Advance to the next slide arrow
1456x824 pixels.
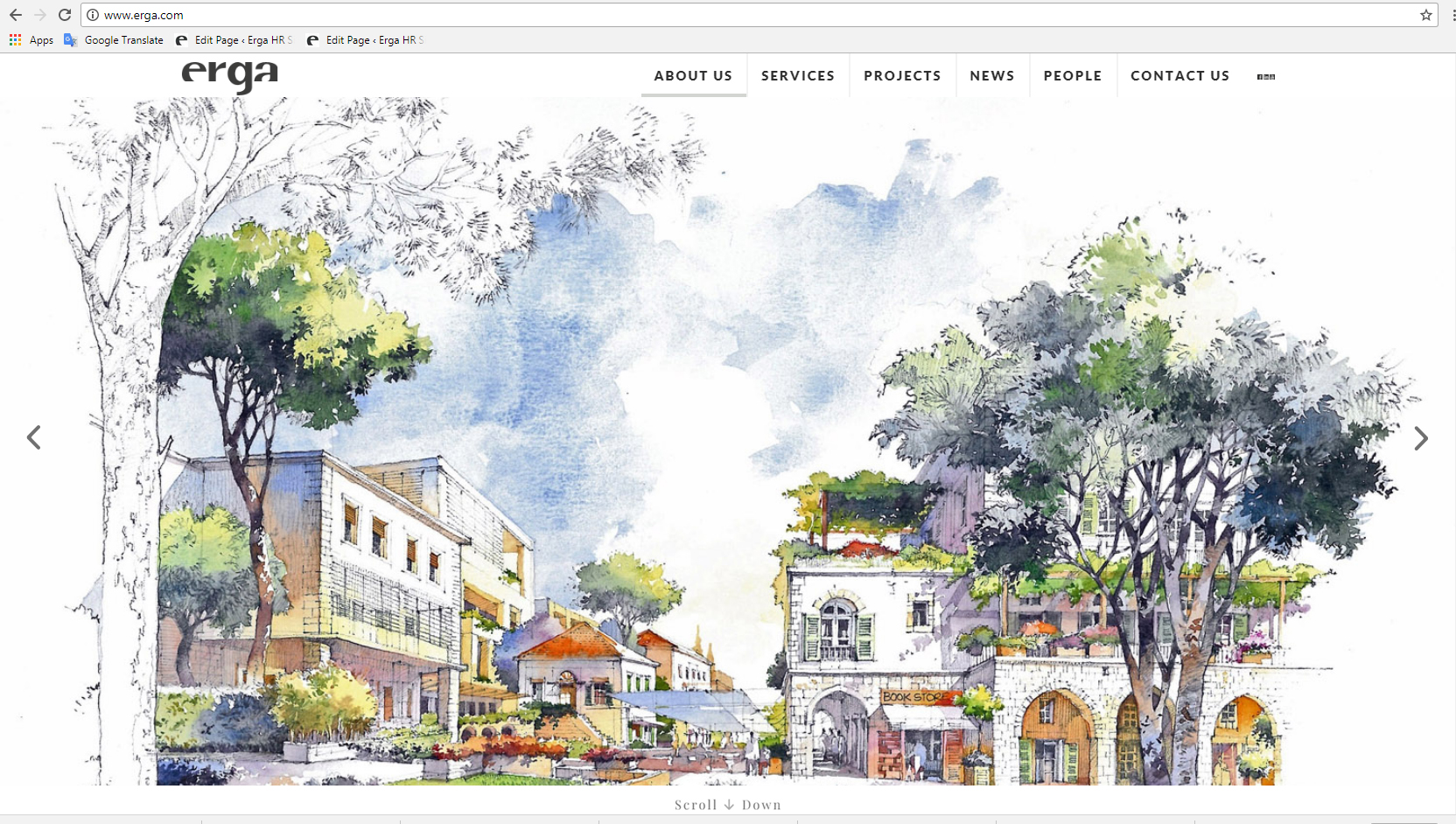1421,438
